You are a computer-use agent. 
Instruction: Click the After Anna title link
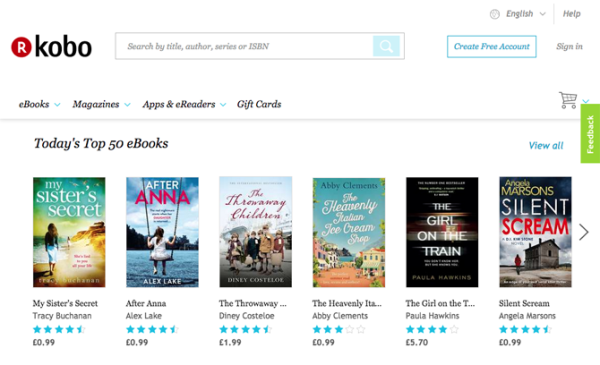[x=146, y=303]
